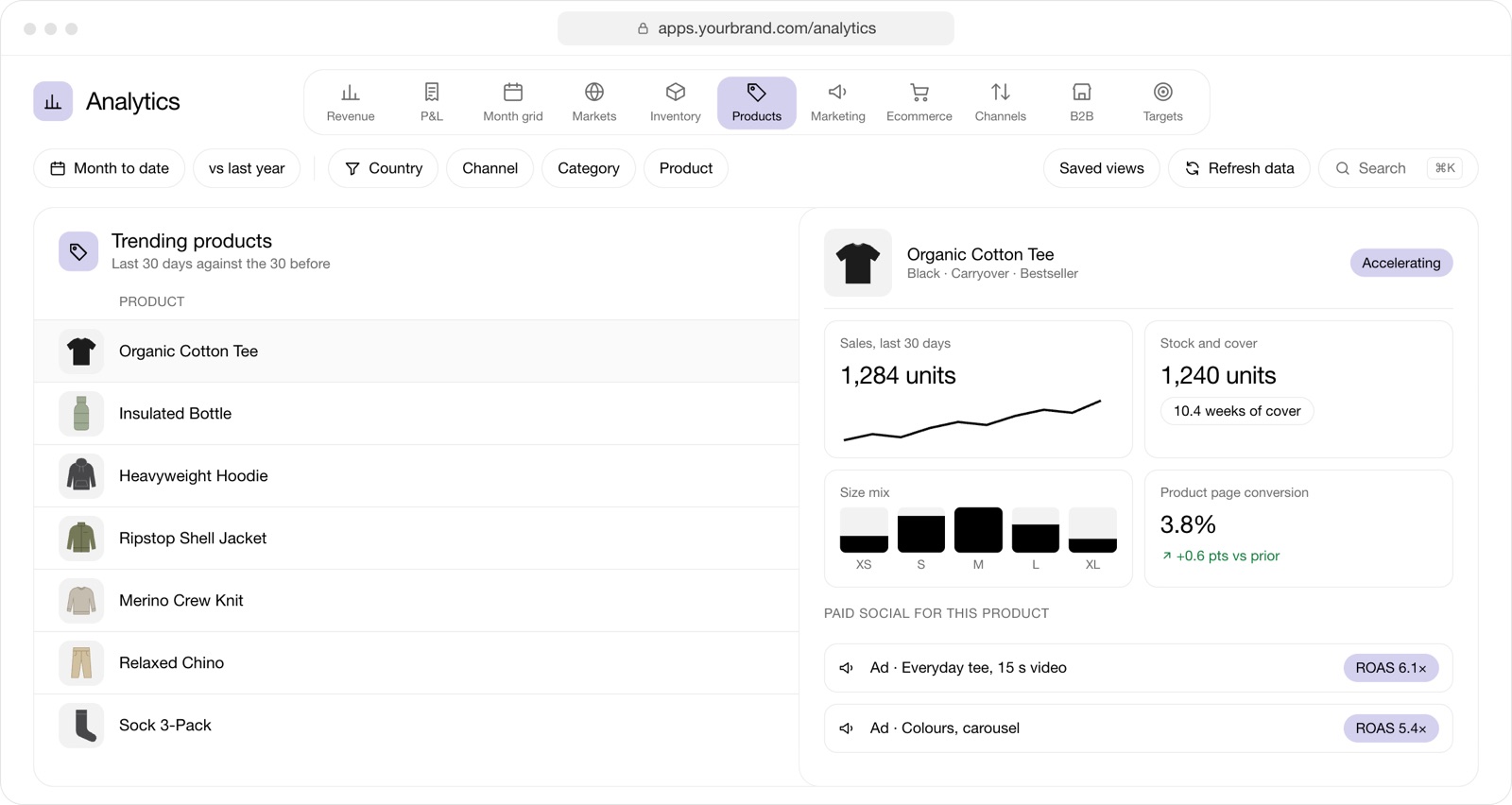Open the Country filter

(384, 168)
